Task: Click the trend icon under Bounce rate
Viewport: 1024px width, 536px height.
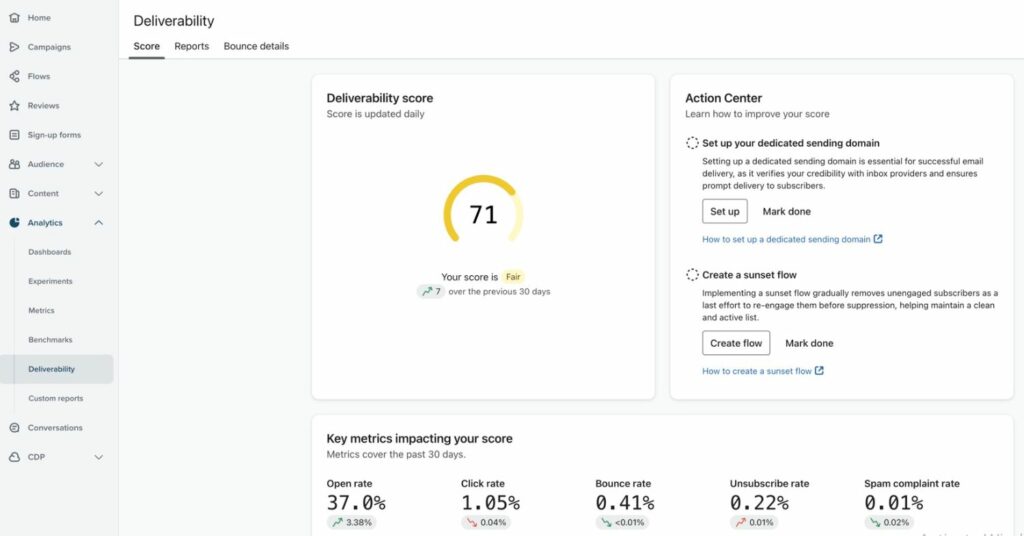Action: coord(606,522)
